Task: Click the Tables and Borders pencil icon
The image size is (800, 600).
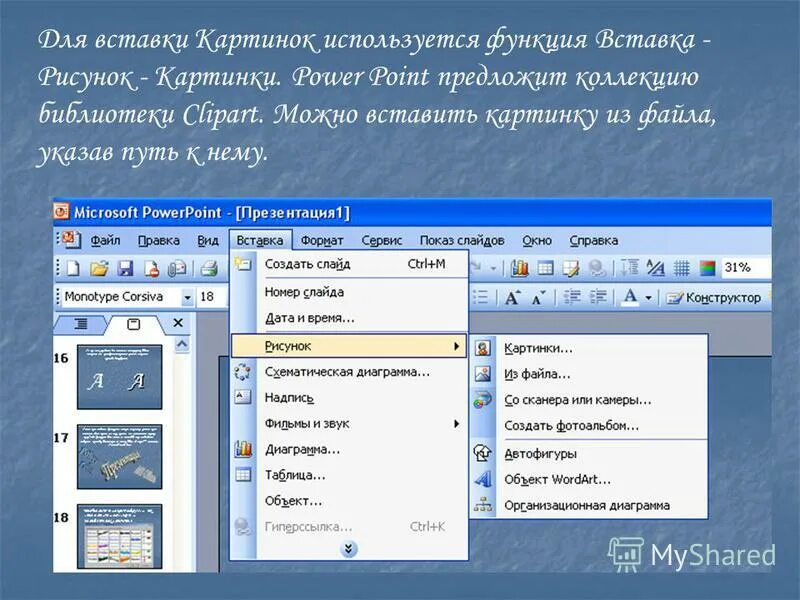Action: coord(571,267)
